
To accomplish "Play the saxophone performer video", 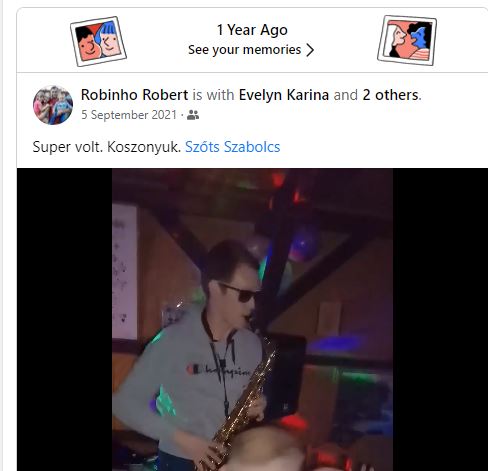I will pos(252,319).
